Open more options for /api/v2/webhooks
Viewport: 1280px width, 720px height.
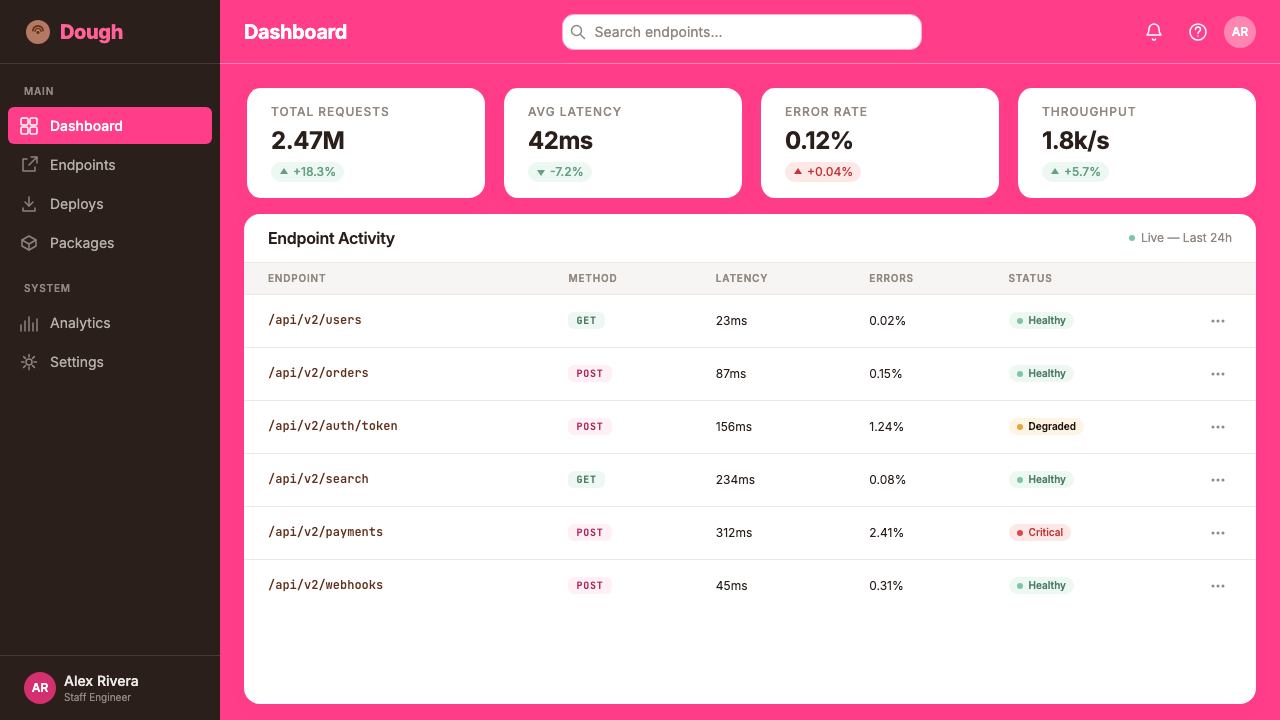pyautogui.click(x=1218, y=586)
